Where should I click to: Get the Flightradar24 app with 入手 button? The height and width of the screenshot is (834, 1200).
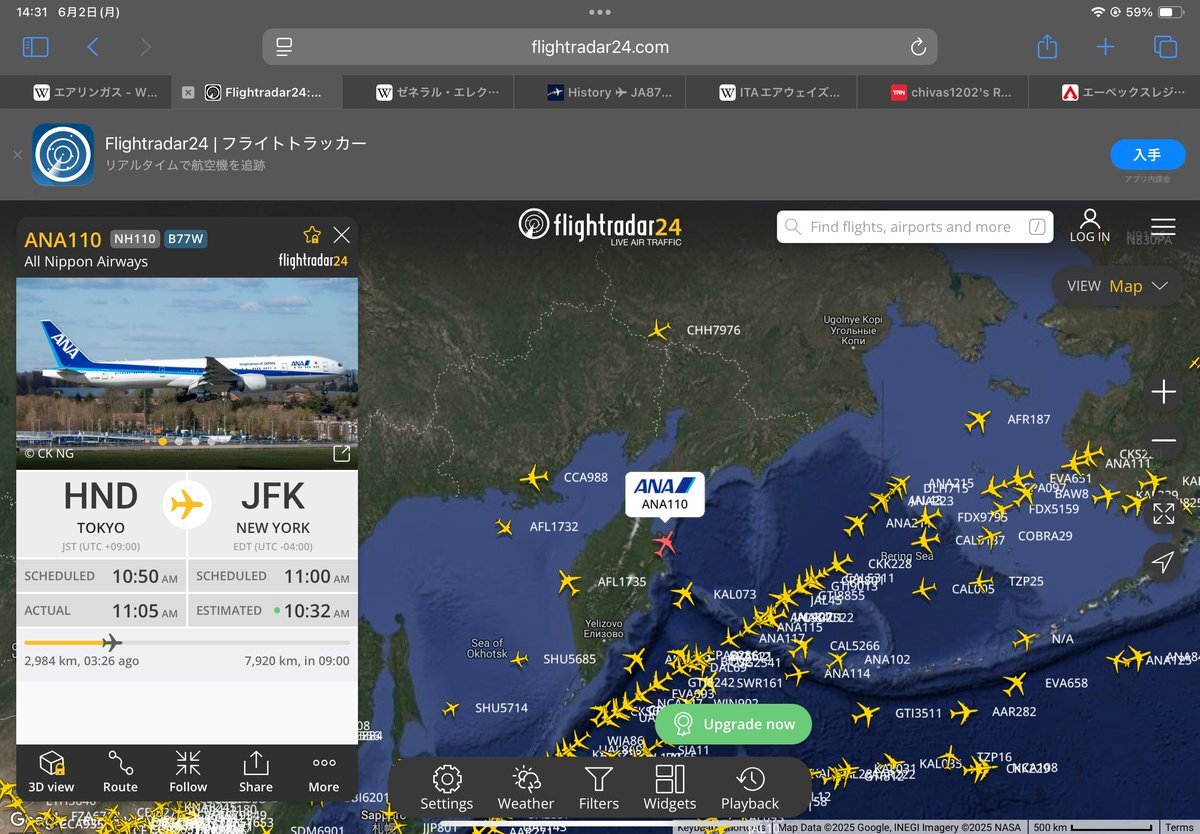point(1147,154)
